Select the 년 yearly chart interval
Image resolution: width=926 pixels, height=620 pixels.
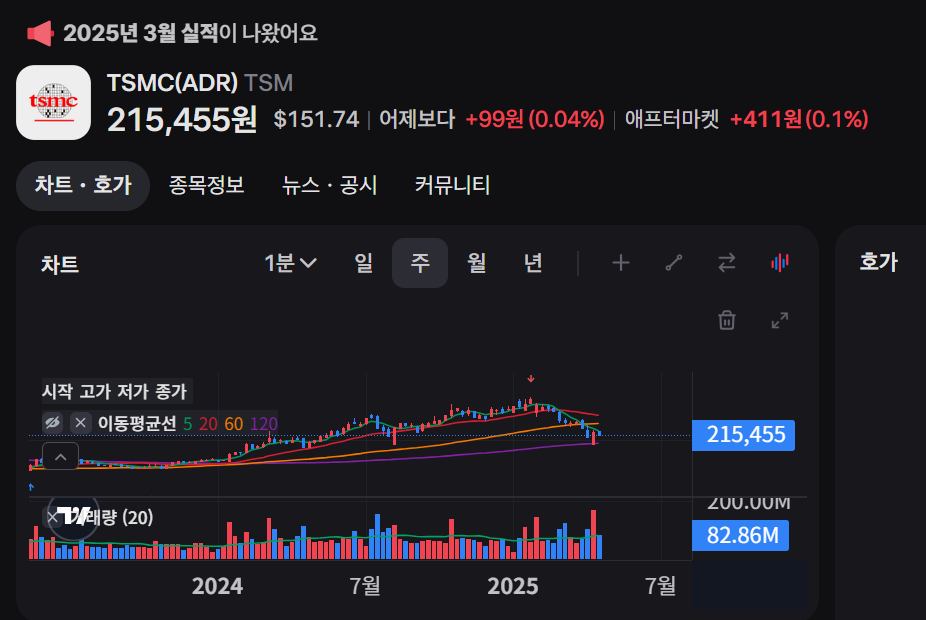[x=533, y=263]
